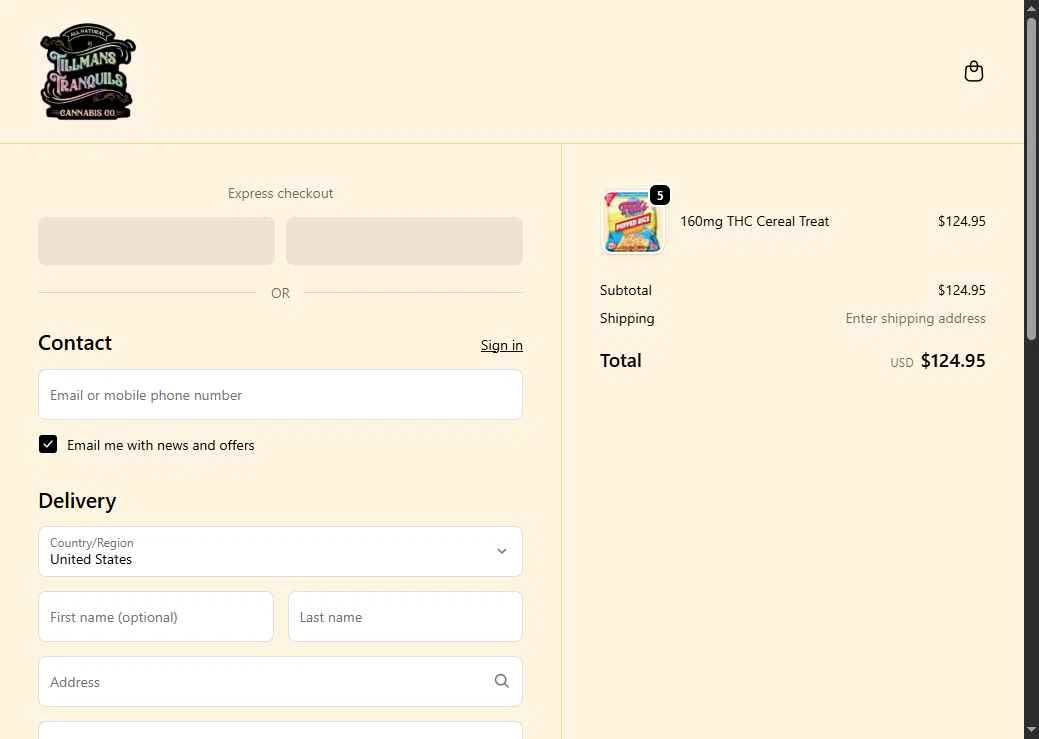Uncheck Email me with news and offers
This screenshot has width=1039, height=739.
[48, 444]
